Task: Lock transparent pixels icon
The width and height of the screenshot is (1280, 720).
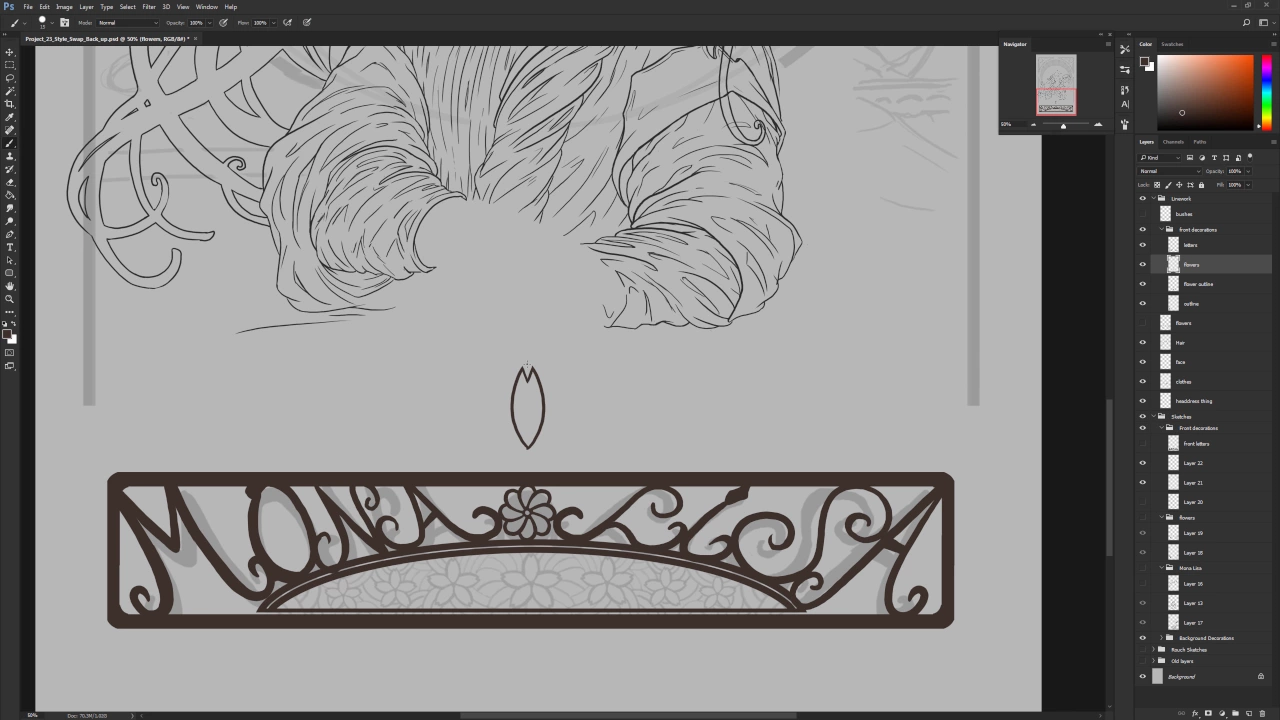Action: (x=1158, y=185)
